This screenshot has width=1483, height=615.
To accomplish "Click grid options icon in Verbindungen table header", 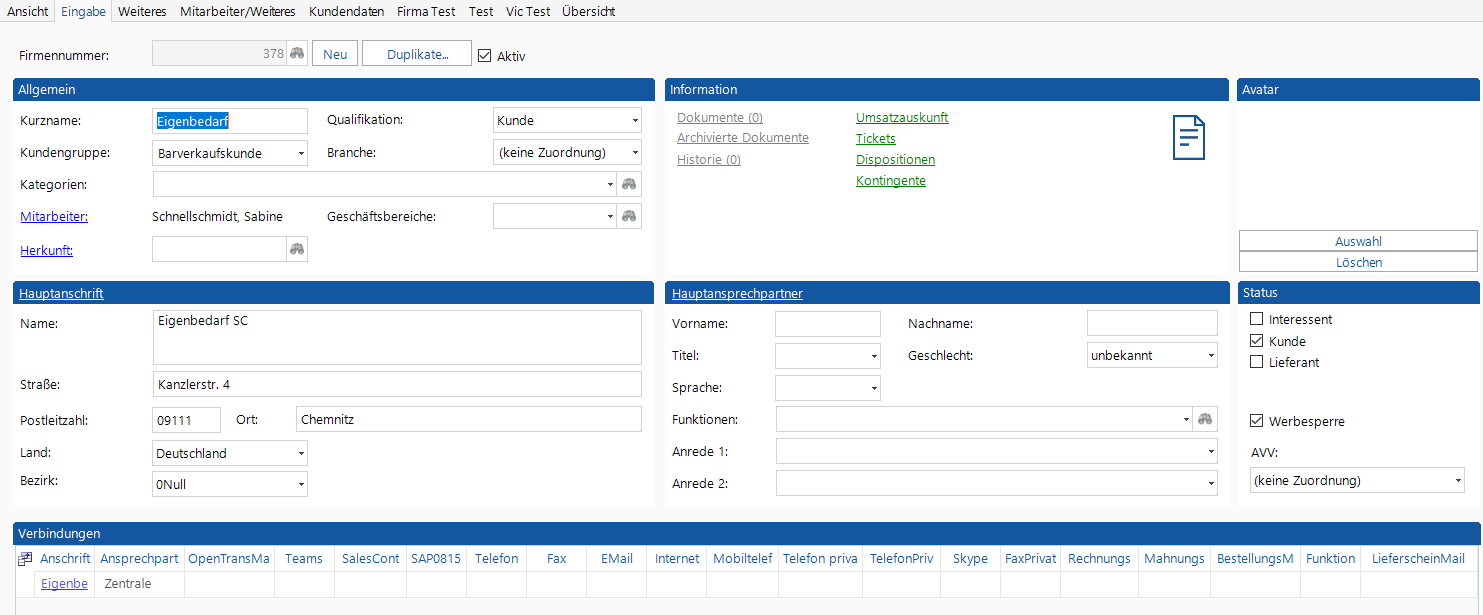I will click(x=25, y=559).
